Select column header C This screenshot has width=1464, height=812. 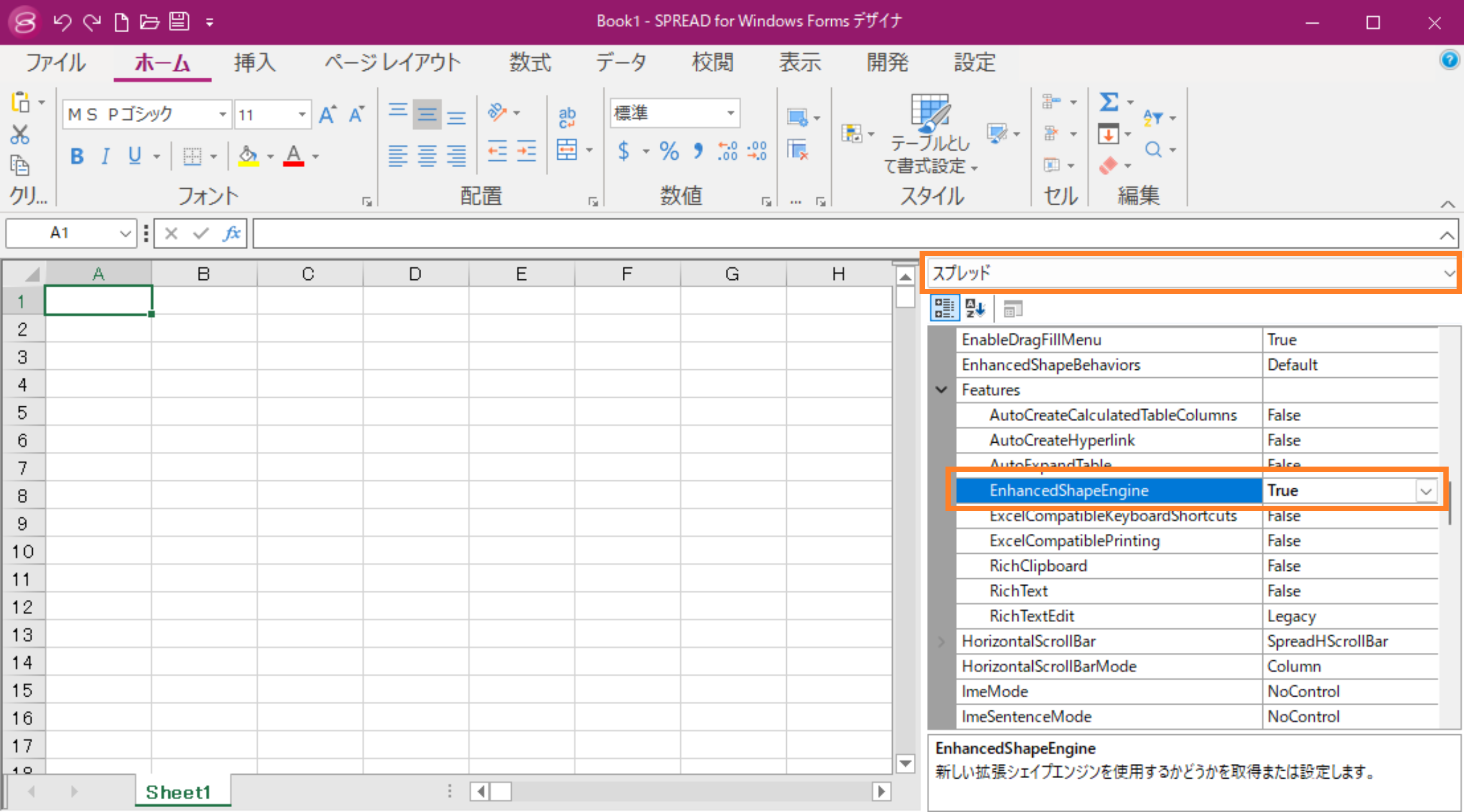point(308,274)
